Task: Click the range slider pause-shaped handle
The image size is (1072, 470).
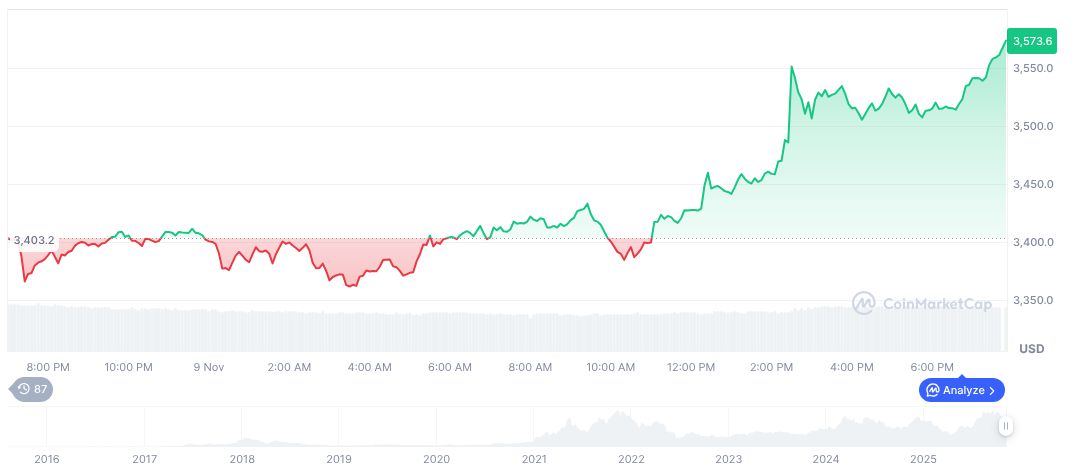Action: pos(1005,426)
